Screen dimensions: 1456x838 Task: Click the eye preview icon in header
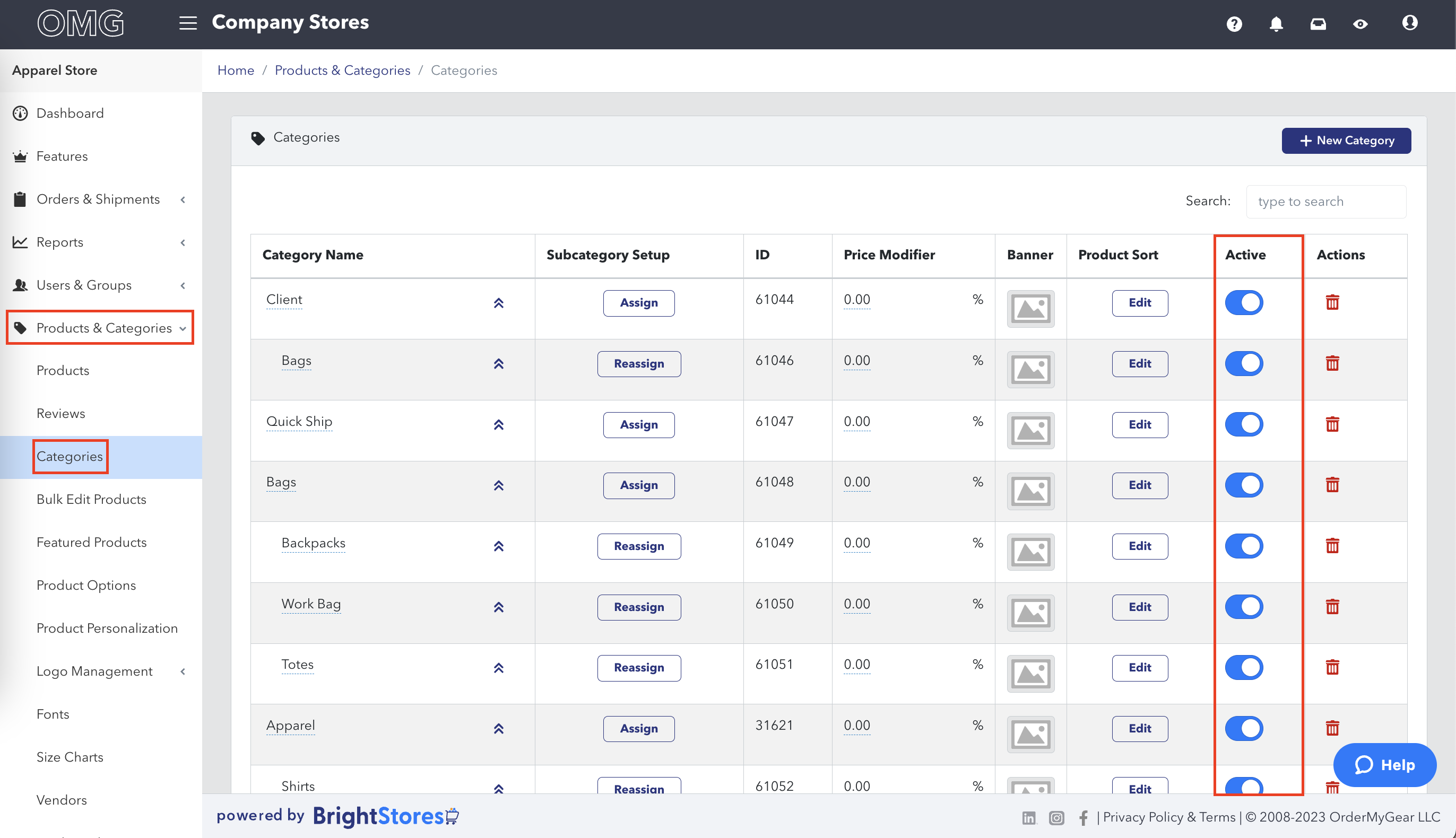[1360, 23]
